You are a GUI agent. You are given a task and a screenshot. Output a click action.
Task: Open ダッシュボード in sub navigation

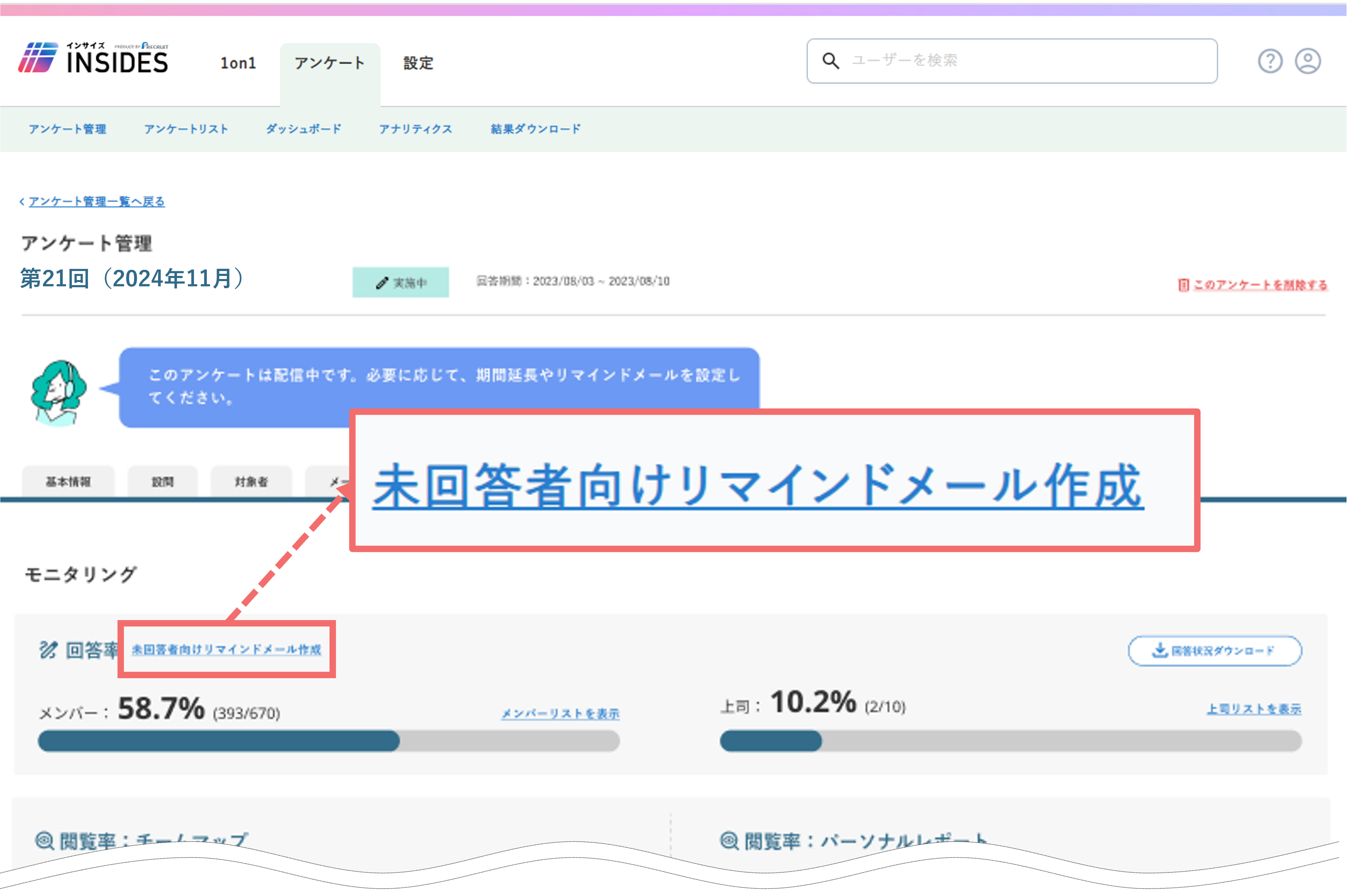coord(304,129)
